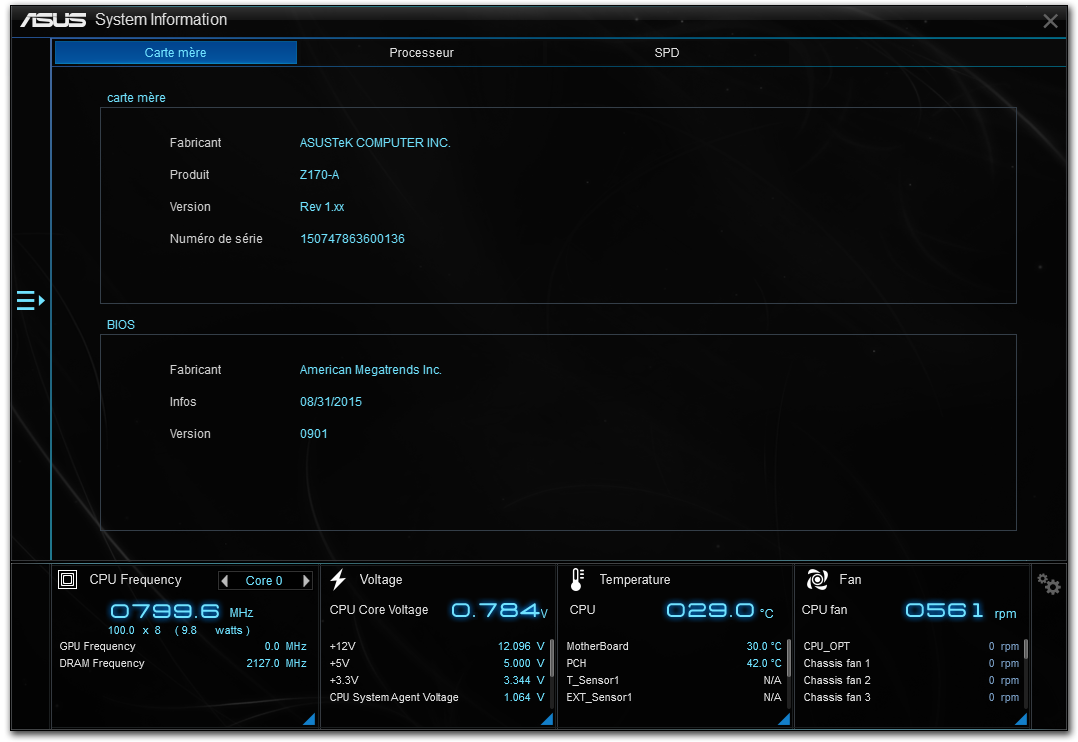Expand Temperature panel corner triangle
This screenshot has width=1078, height=742.
[x=784, y=719]
